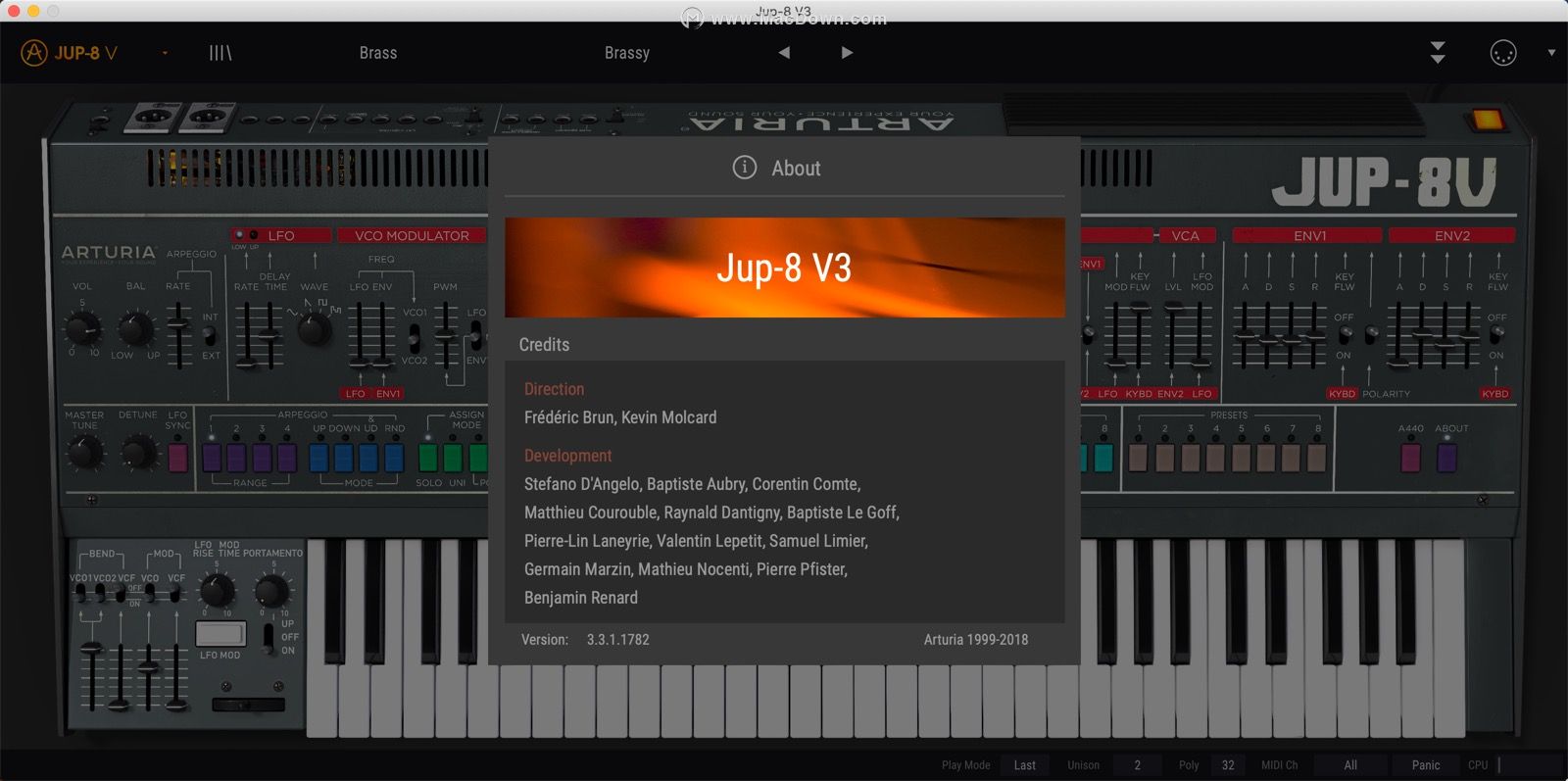Click the pitch bend lever
The width and height of the screenshot is (1568, 781).
249,704
